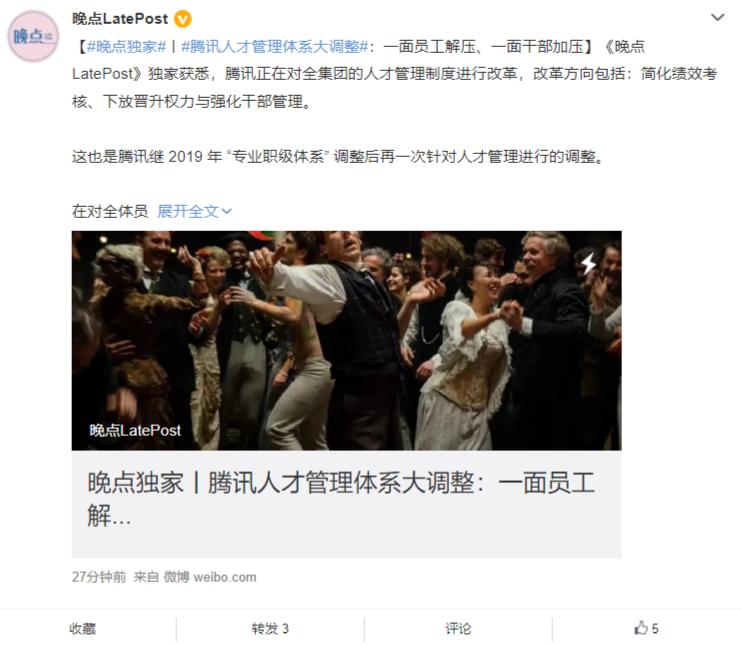Screen dimensions: 741x645
Task: Click the post body text paragraph about 2019
Action: click(x=338, y=156)
